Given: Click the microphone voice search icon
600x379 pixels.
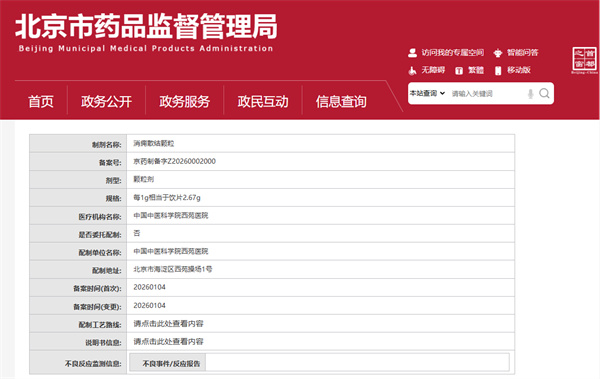Looking at the screenshot, I should pos(530,94).
